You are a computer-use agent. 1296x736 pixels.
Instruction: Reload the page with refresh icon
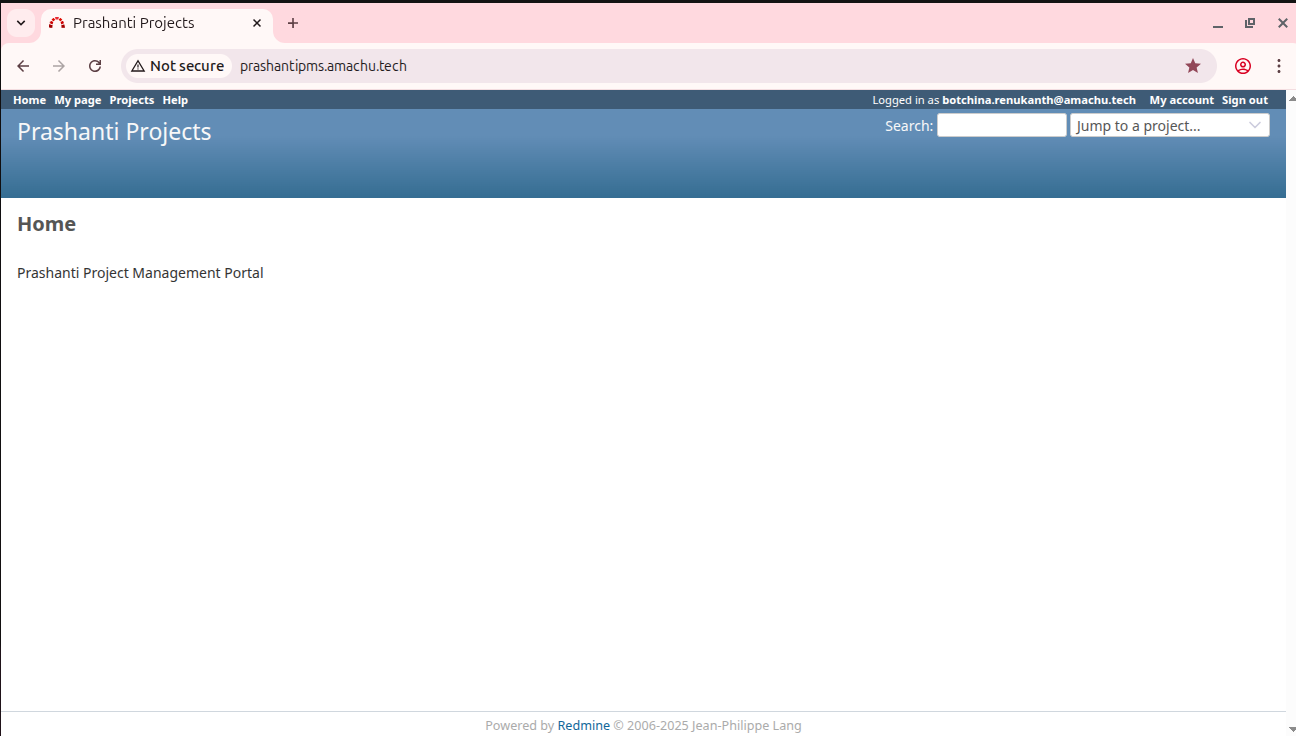pos(95,66)
